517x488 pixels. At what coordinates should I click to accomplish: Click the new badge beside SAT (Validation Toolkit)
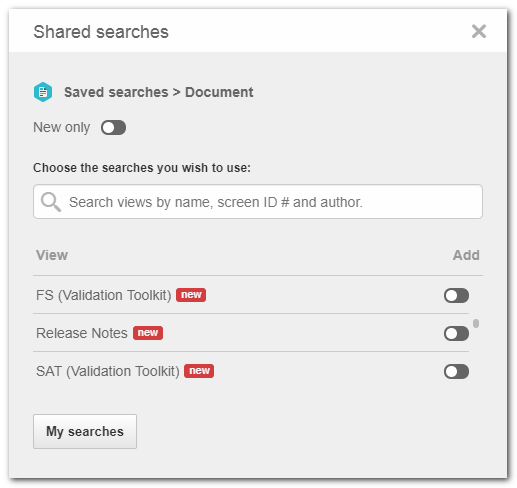[199, 371]
